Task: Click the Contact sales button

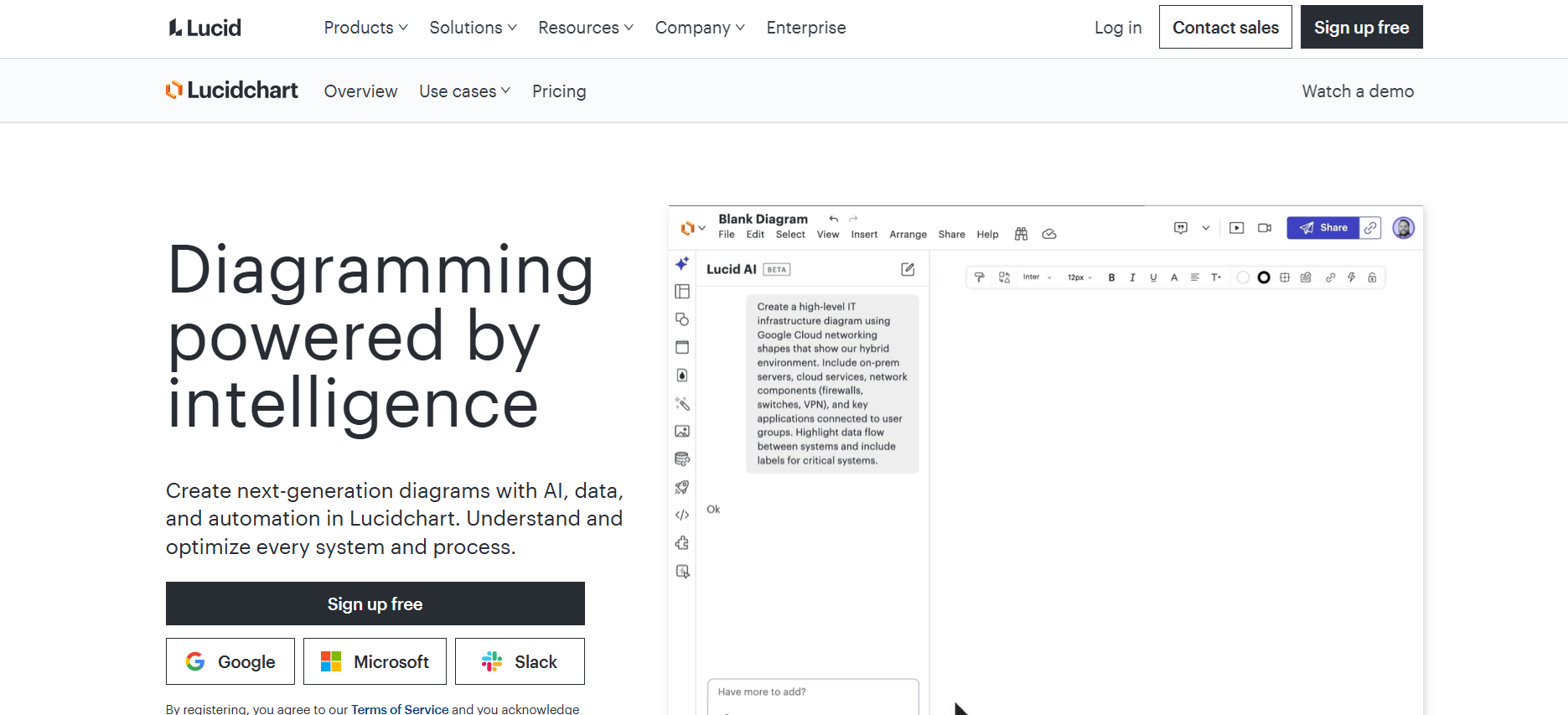Action: click(x=1225, y=27)
